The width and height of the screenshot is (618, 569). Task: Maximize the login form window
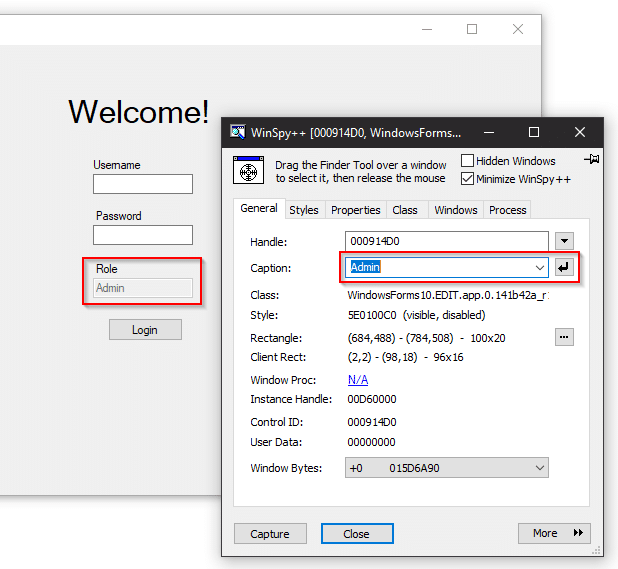(x=472, y=29)
